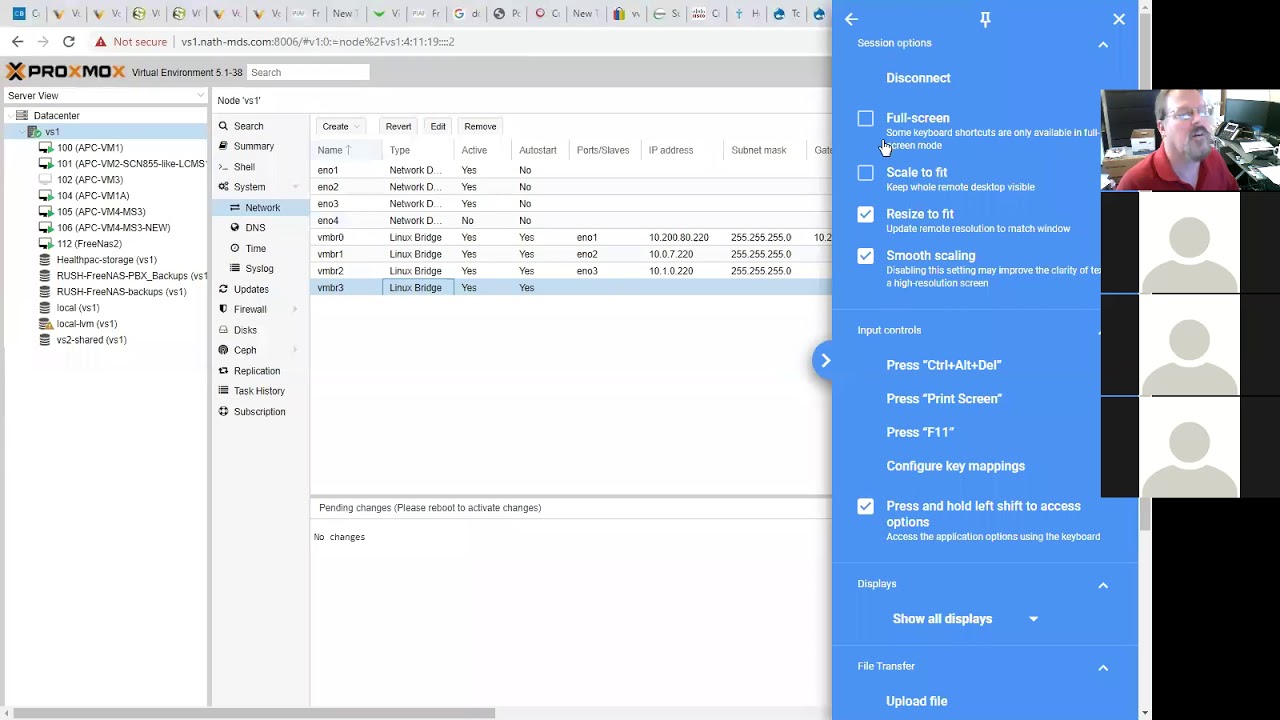Click the browser forward arrow
Screen dimensions: 1280x720
tap(42, 42)
